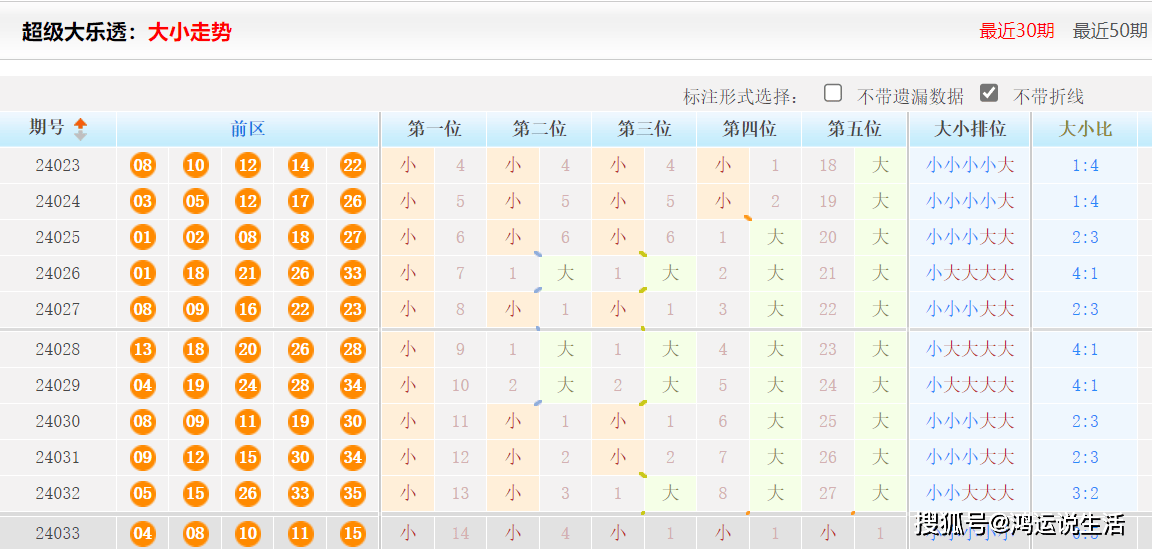The width and height of the screenshot is (1152, 549).
Task: Click ball 22 in row 24023
Action: click(x=353, y=165)
